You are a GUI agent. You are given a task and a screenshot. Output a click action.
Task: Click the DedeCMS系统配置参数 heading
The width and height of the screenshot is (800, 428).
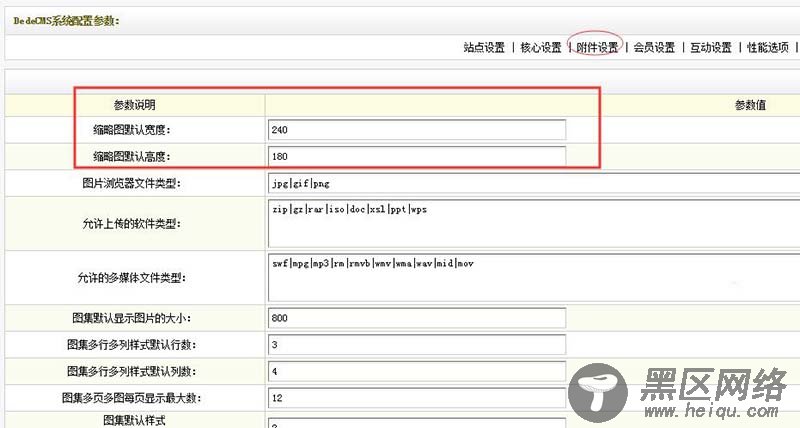point(66,21)
